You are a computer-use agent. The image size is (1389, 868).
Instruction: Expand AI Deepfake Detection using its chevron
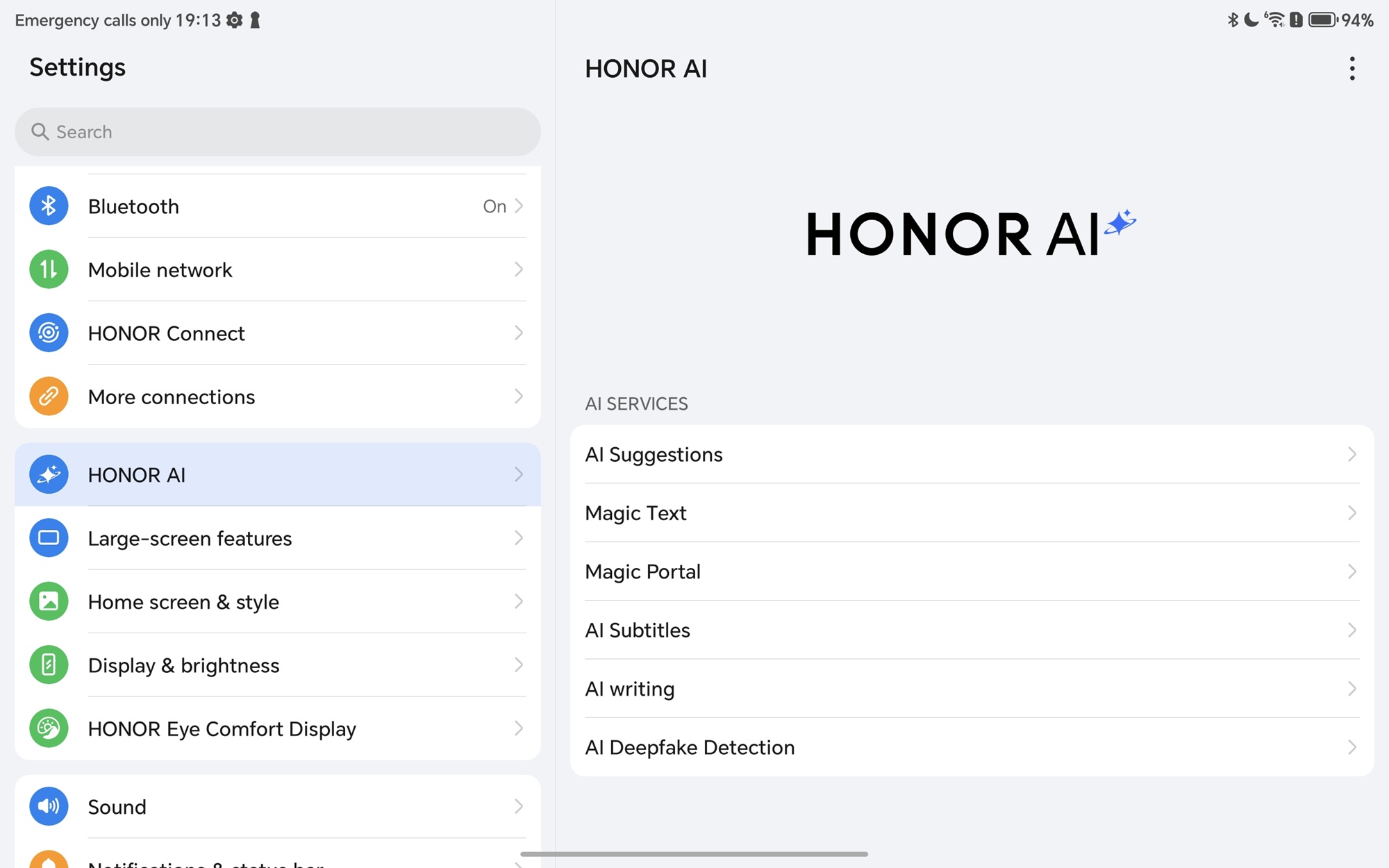click(1351, 748)
